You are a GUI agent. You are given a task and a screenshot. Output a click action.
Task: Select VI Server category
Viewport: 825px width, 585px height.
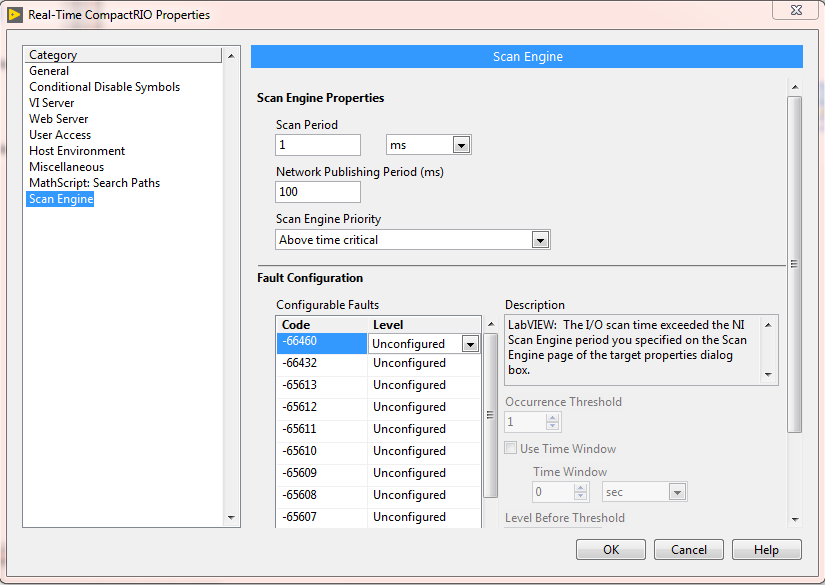52,103
